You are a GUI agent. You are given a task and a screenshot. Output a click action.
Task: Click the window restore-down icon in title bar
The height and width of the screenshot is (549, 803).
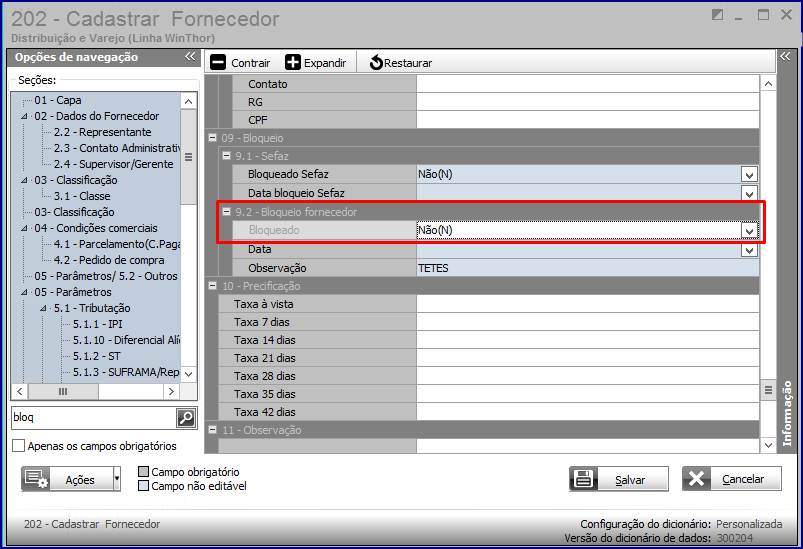[x=717, y=15]
